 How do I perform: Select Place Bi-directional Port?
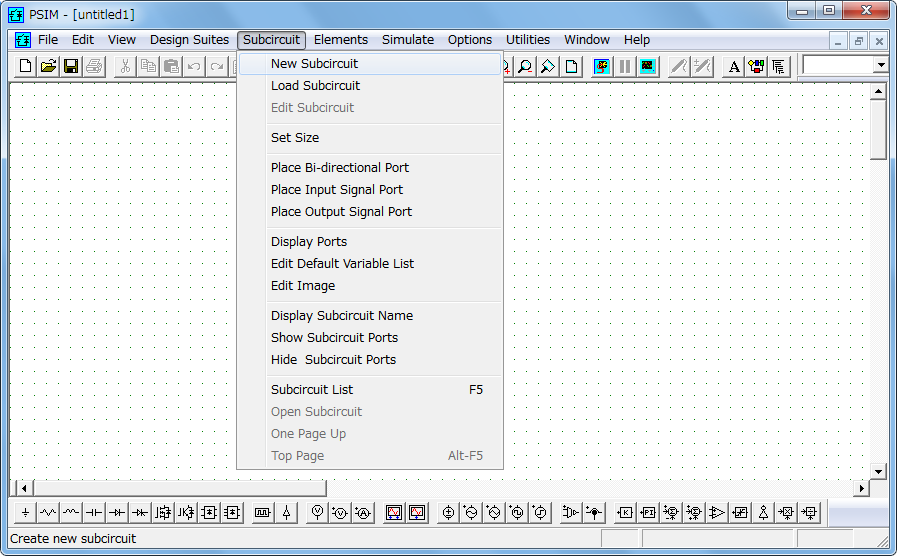point(370,168)
